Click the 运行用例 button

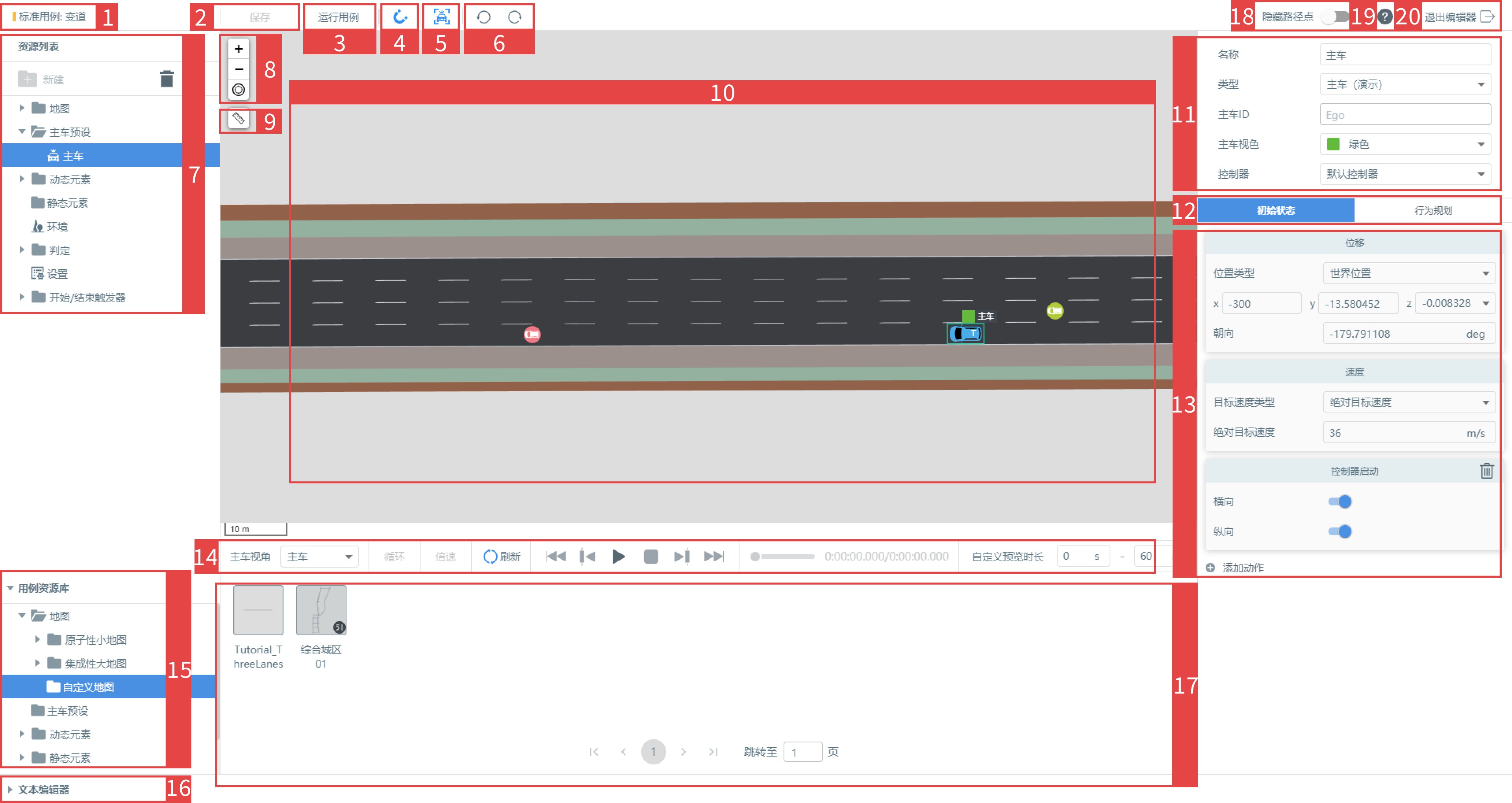tap(339, 17)
